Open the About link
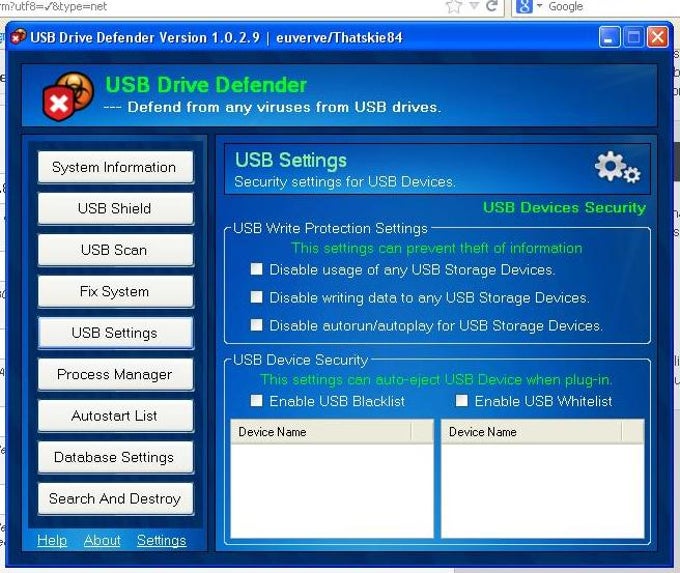 click(102, 540)
